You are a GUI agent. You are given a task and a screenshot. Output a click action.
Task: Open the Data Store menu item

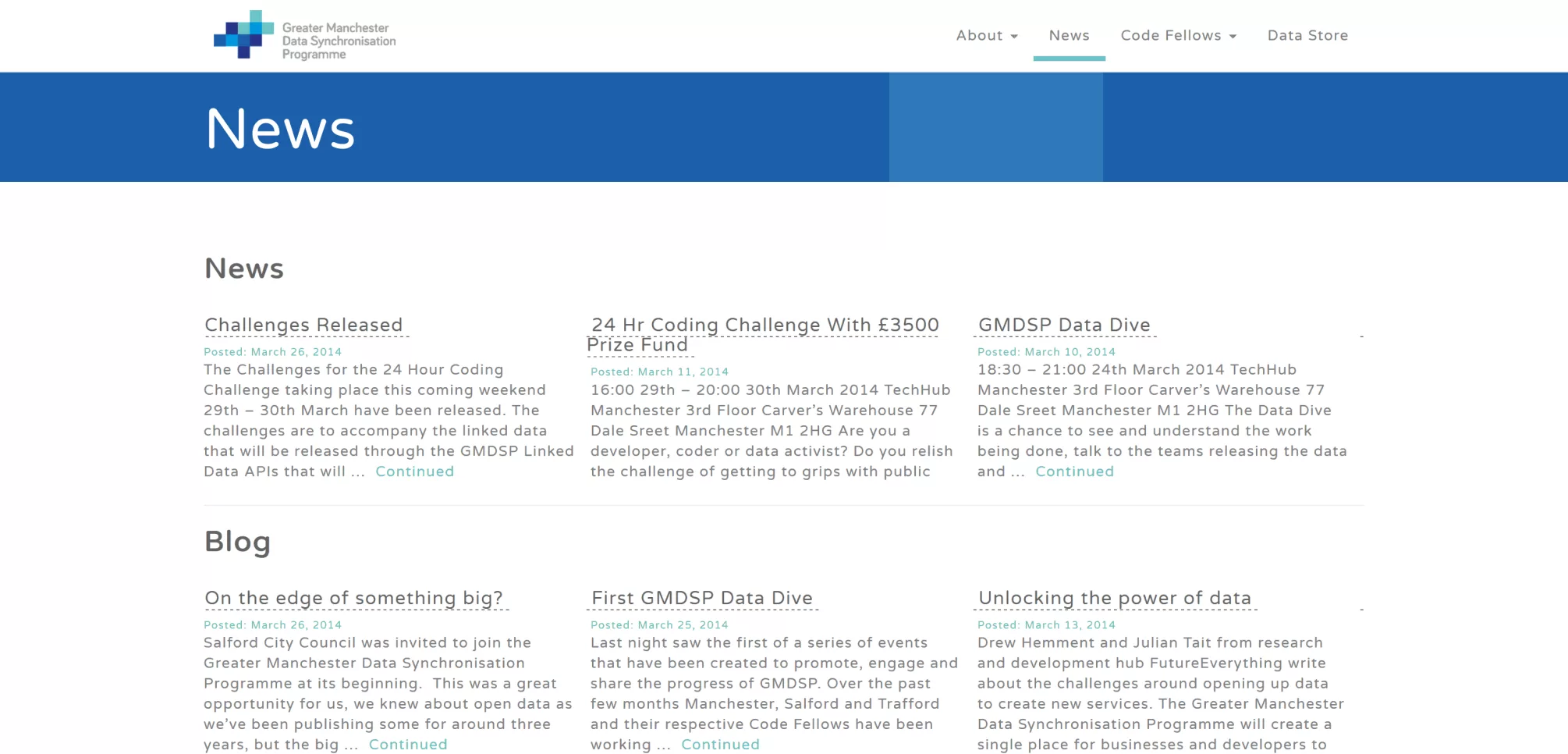[1307, 36]
